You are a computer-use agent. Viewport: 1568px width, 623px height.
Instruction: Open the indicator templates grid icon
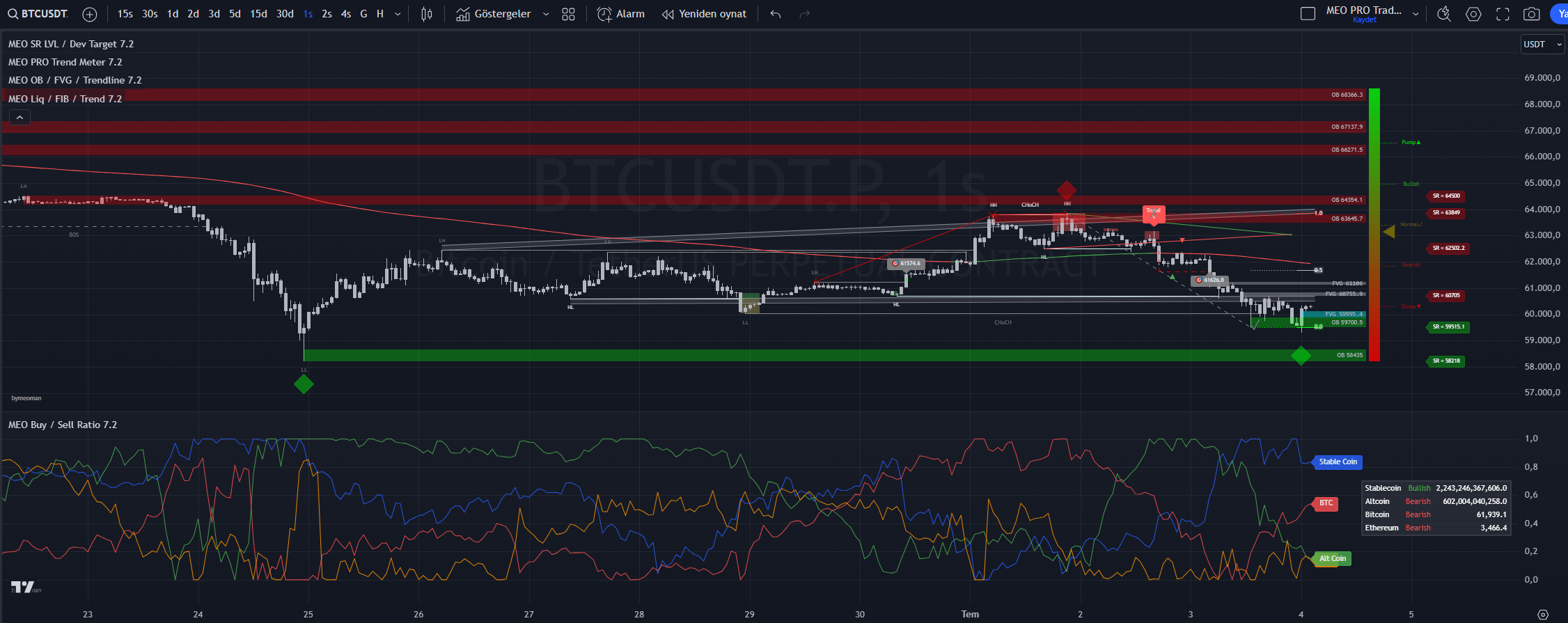coord(568,14)
